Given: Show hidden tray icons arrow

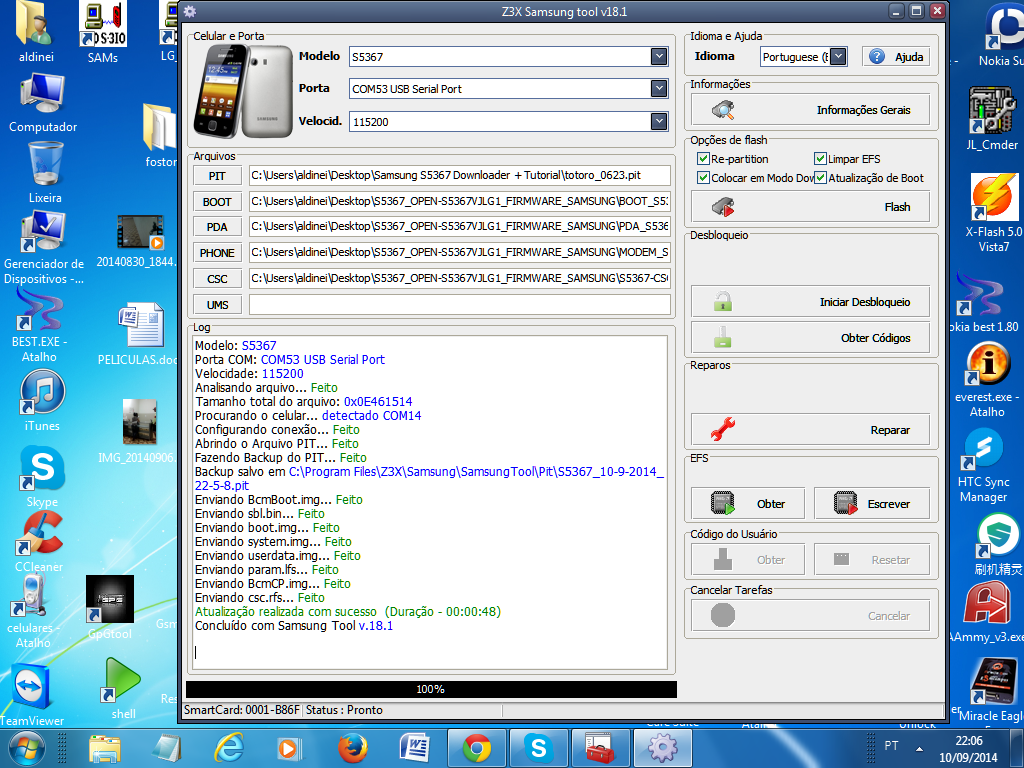Looking at the screenshot, I should pyautogui.click(x=920, y=748).
